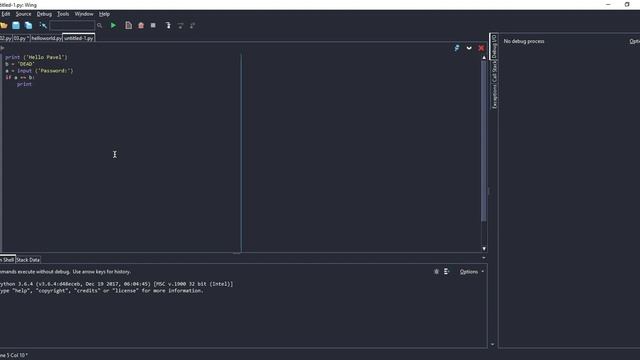
Task: Click the magnifier search icon
Action: pyautogui.click(x=99, y=25)
